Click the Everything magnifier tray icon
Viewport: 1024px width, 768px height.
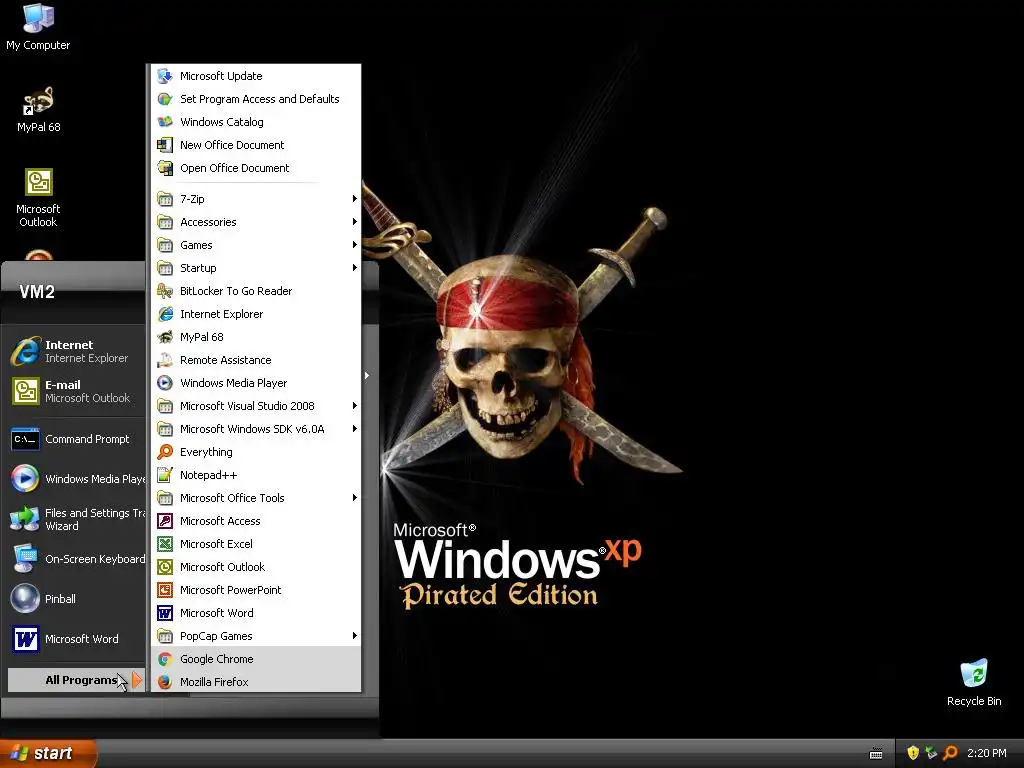coord(951,753)
